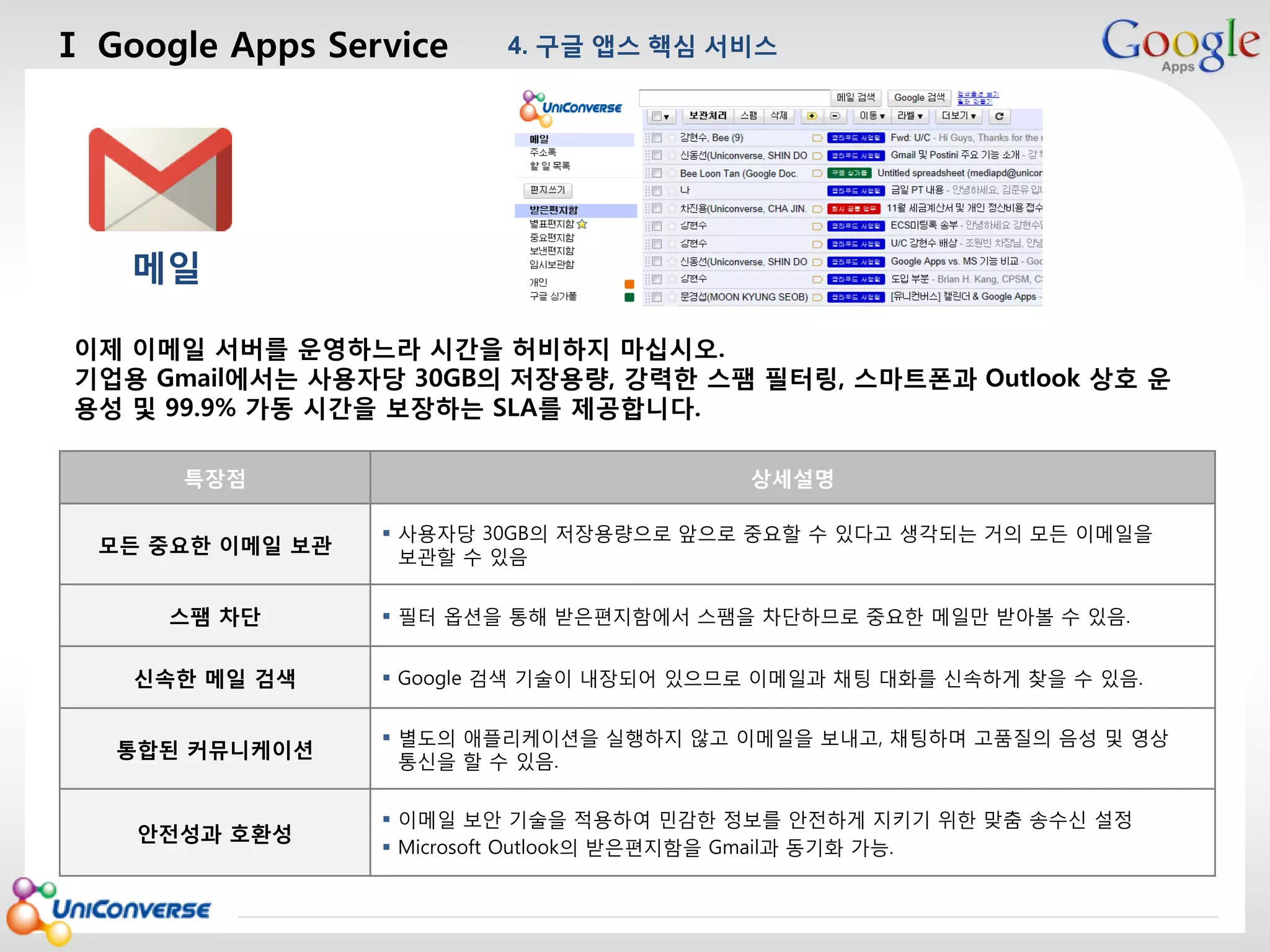Open the Fwd: U/C message subject
The image size is (1270, 952).
coord(910,138)
